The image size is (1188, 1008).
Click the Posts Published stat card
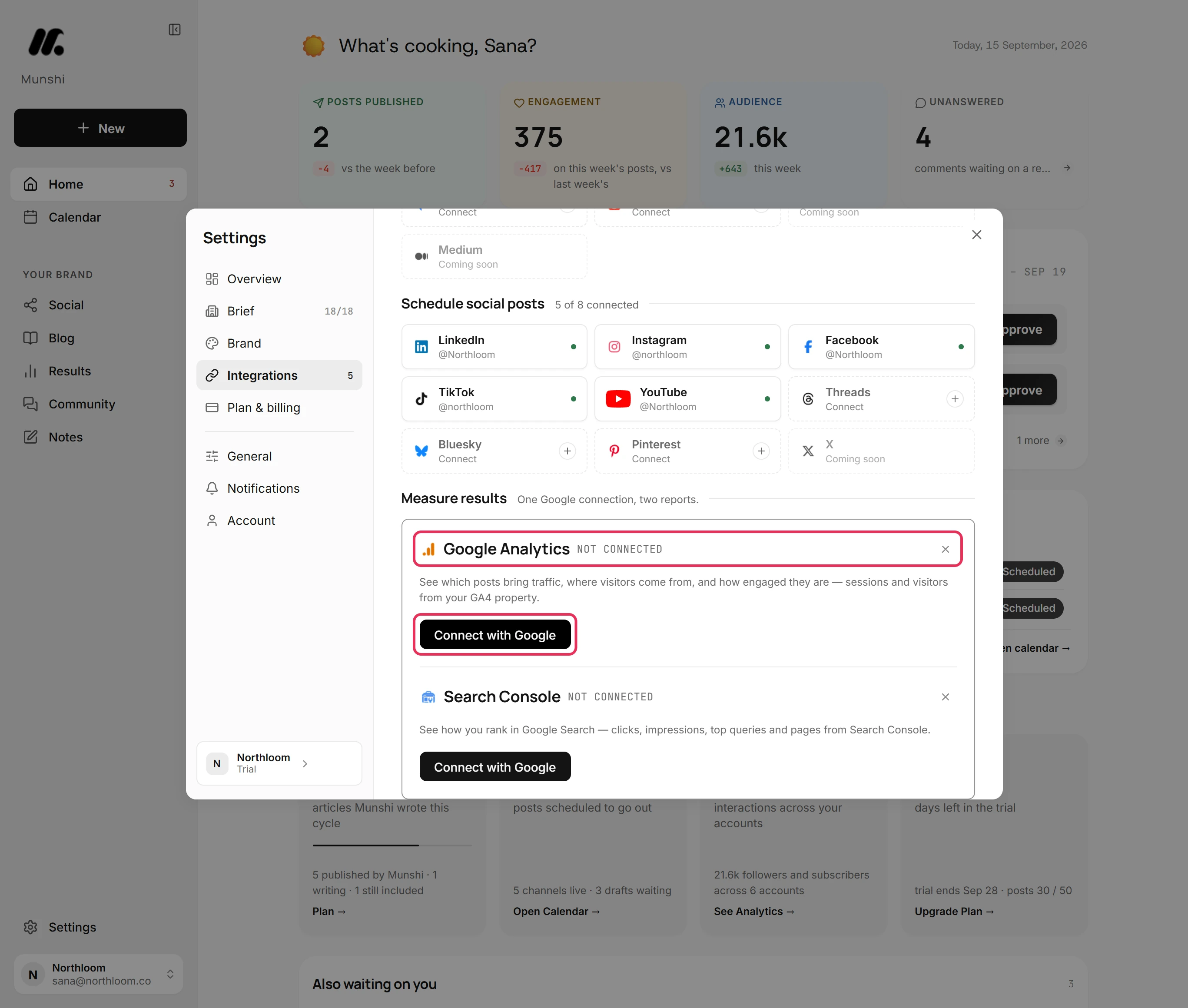pyautogui.click(x=392, y=146)
